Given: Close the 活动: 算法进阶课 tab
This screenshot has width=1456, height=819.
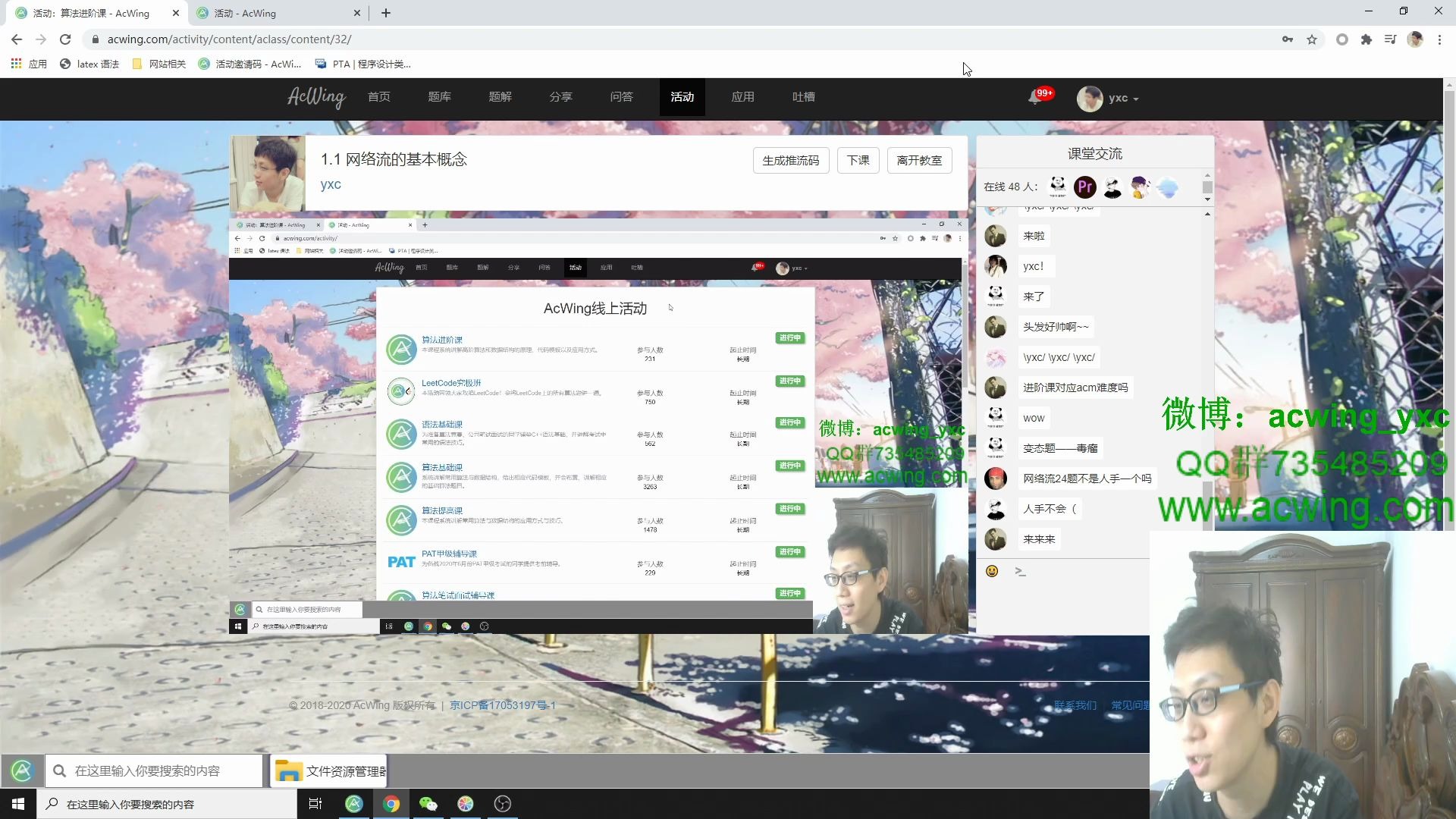Looking at the screenshot, I should (176, 13).
